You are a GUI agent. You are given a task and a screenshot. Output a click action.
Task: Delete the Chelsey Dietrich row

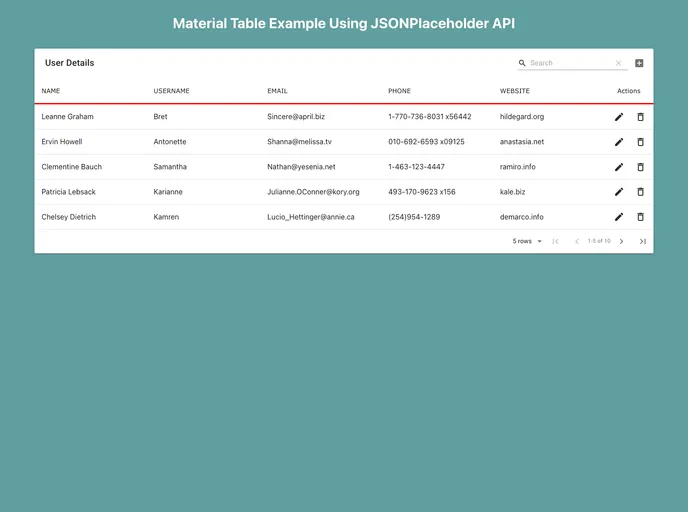pos(640,217)
